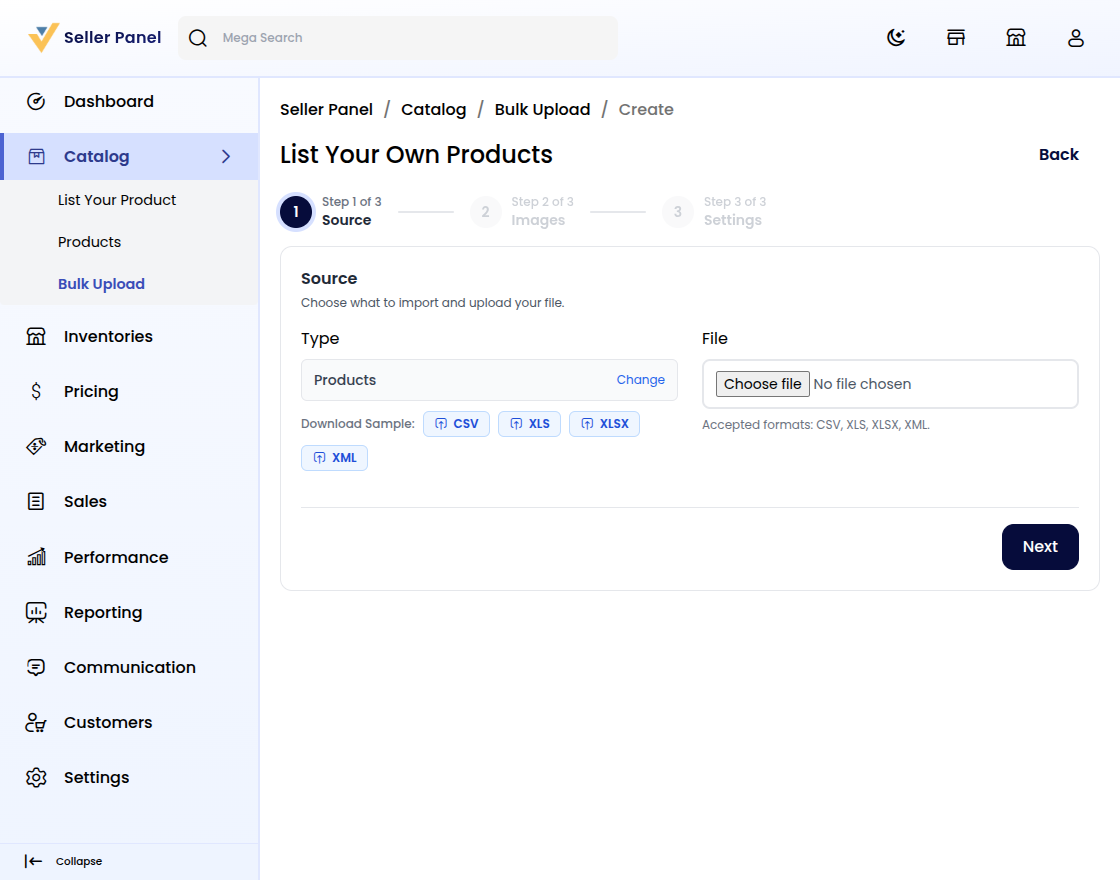Click the Accepted formats hint text
Screen dimensions: 1120x880
pos(815,425)
